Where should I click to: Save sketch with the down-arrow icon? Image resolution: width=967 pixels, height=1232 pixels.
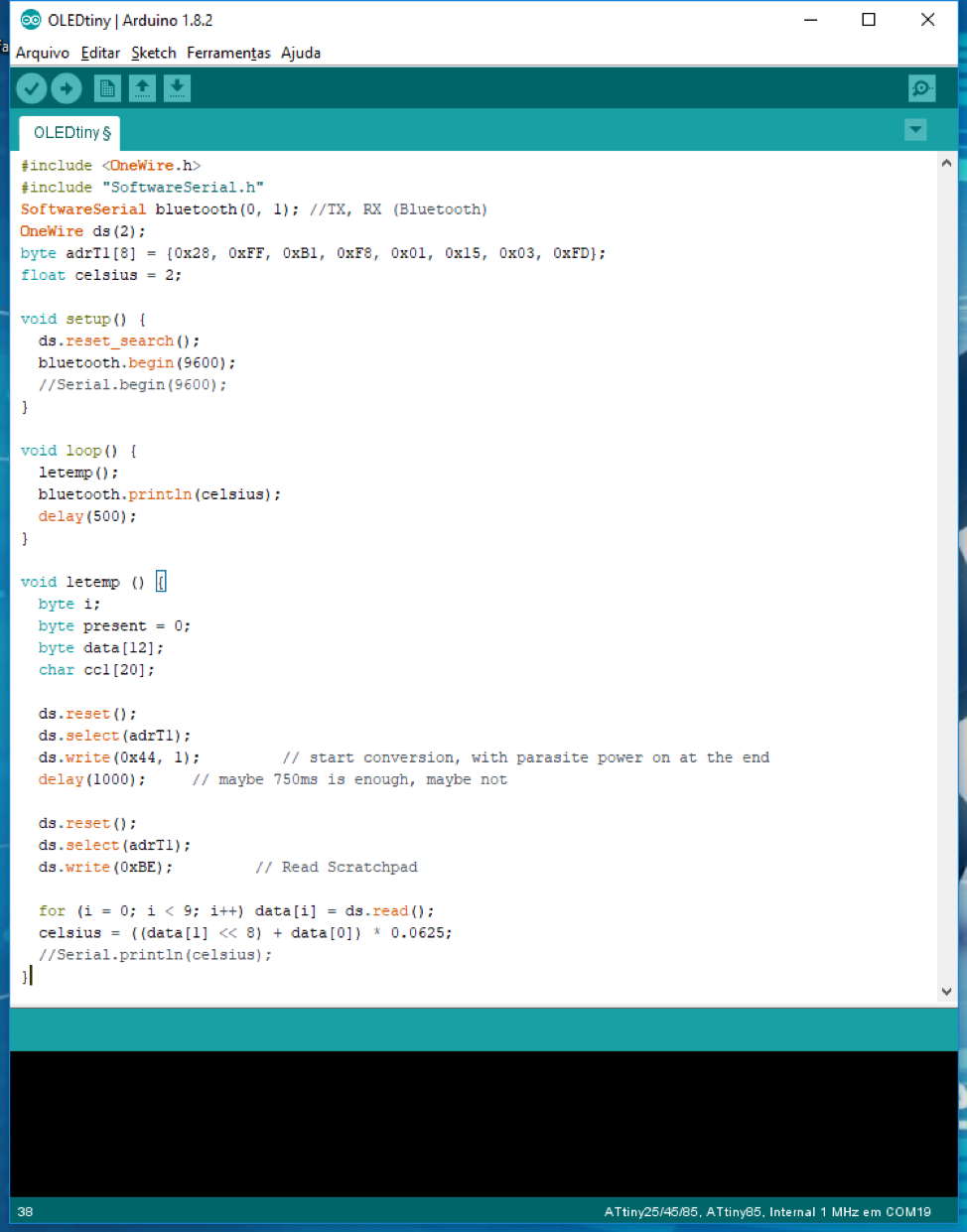177,88
